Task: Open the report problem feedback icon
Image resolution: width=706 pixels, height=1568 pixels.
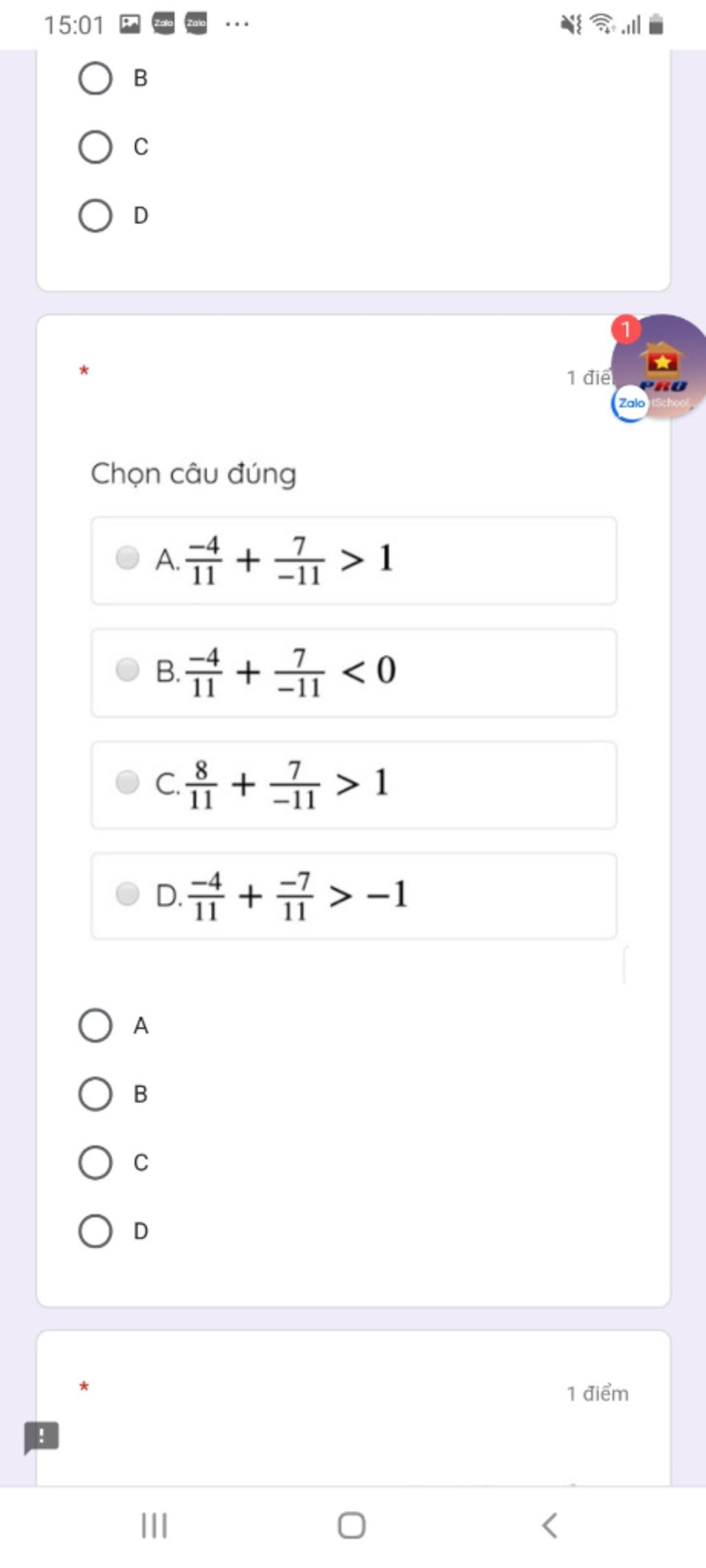Action: pyautogui.click(x=41, y=1438)
